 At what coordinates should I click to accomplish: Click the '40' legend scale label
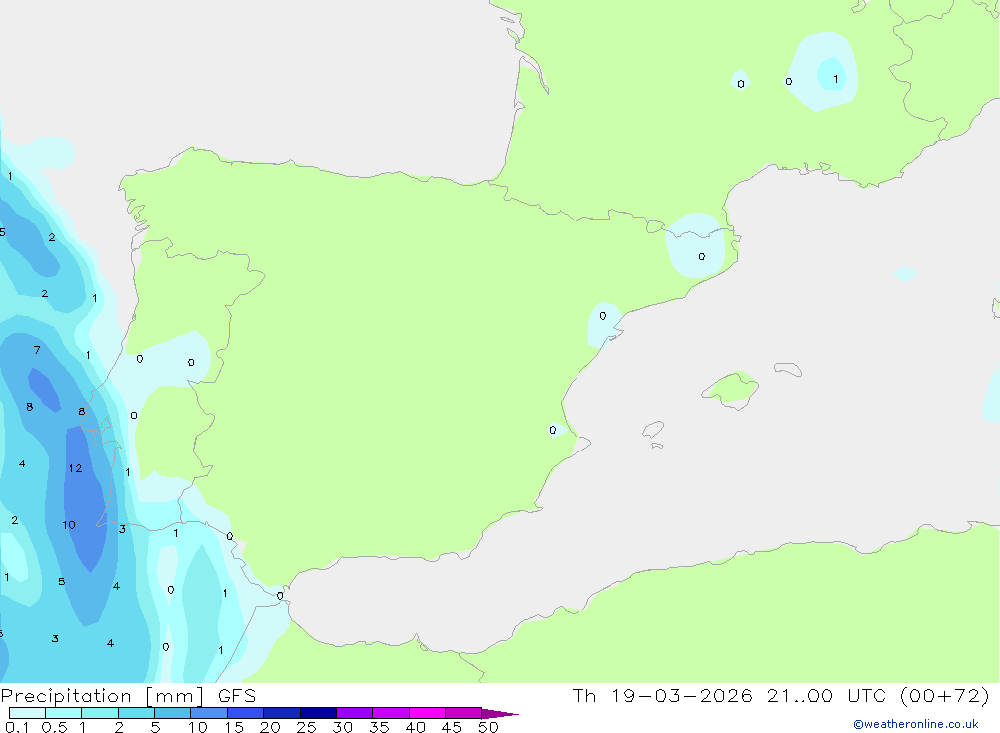pos(416,727)
